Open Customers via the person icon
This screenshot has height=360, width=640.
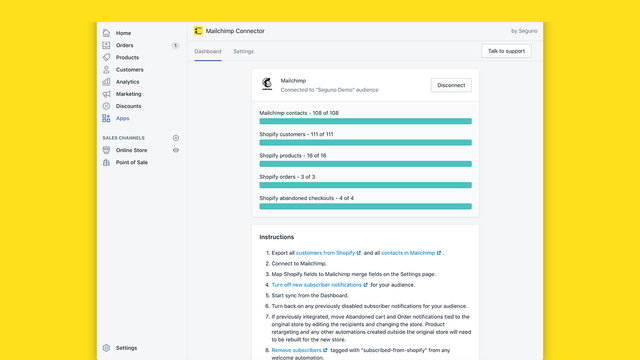click(106, 70)
